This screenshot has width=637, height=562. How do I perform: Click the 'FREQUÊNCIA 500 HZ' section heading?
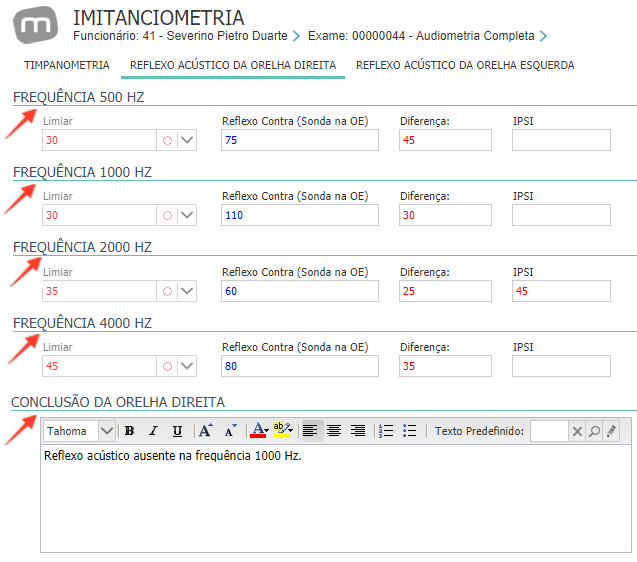coord(78,98)
